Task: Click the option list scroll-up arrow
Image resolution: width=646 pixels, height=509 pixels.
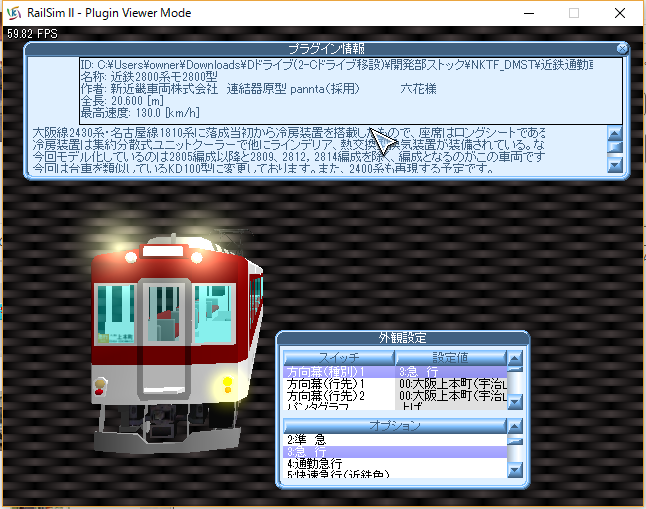Action: pos(515,427)
